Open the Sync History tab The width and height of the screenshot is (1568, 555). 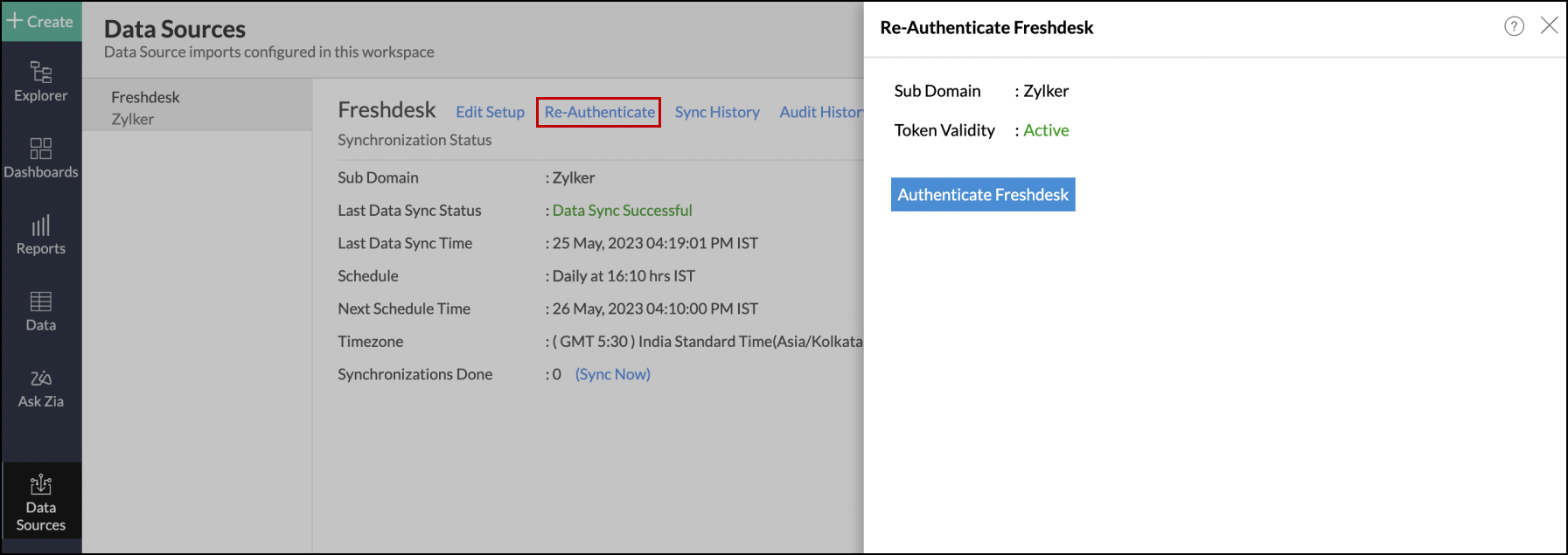point(716,112)
